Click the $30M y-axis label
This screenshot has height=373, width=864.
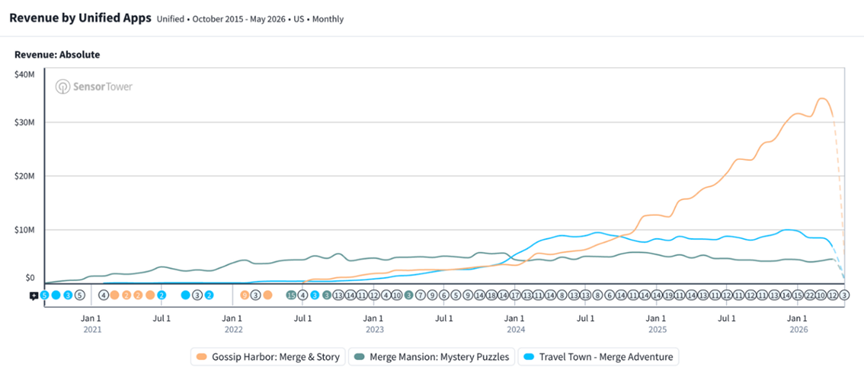(x=25, y=122)
